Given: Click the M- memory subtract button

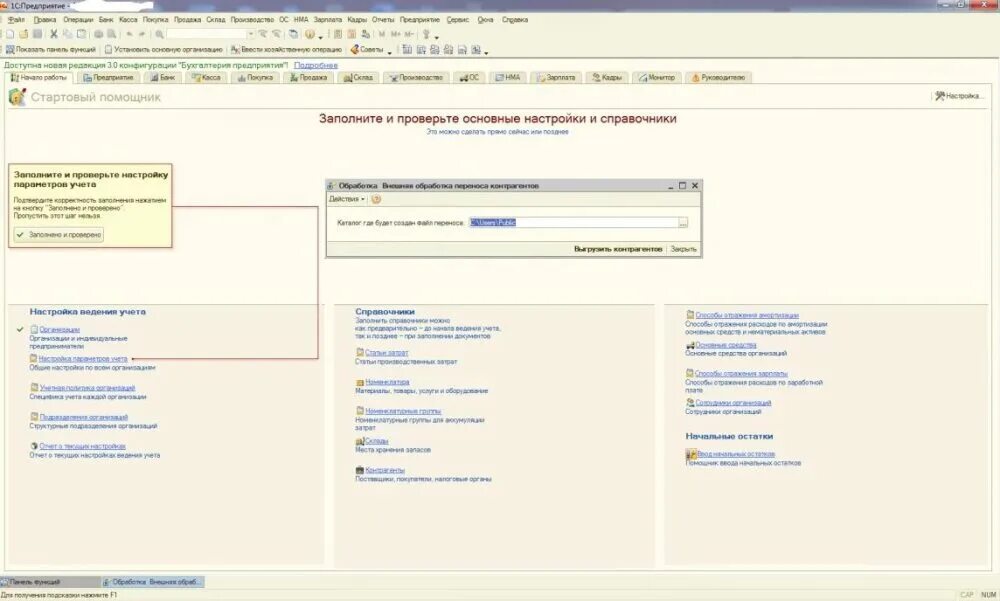Looking at the screenshot, I should click(409, 34).
